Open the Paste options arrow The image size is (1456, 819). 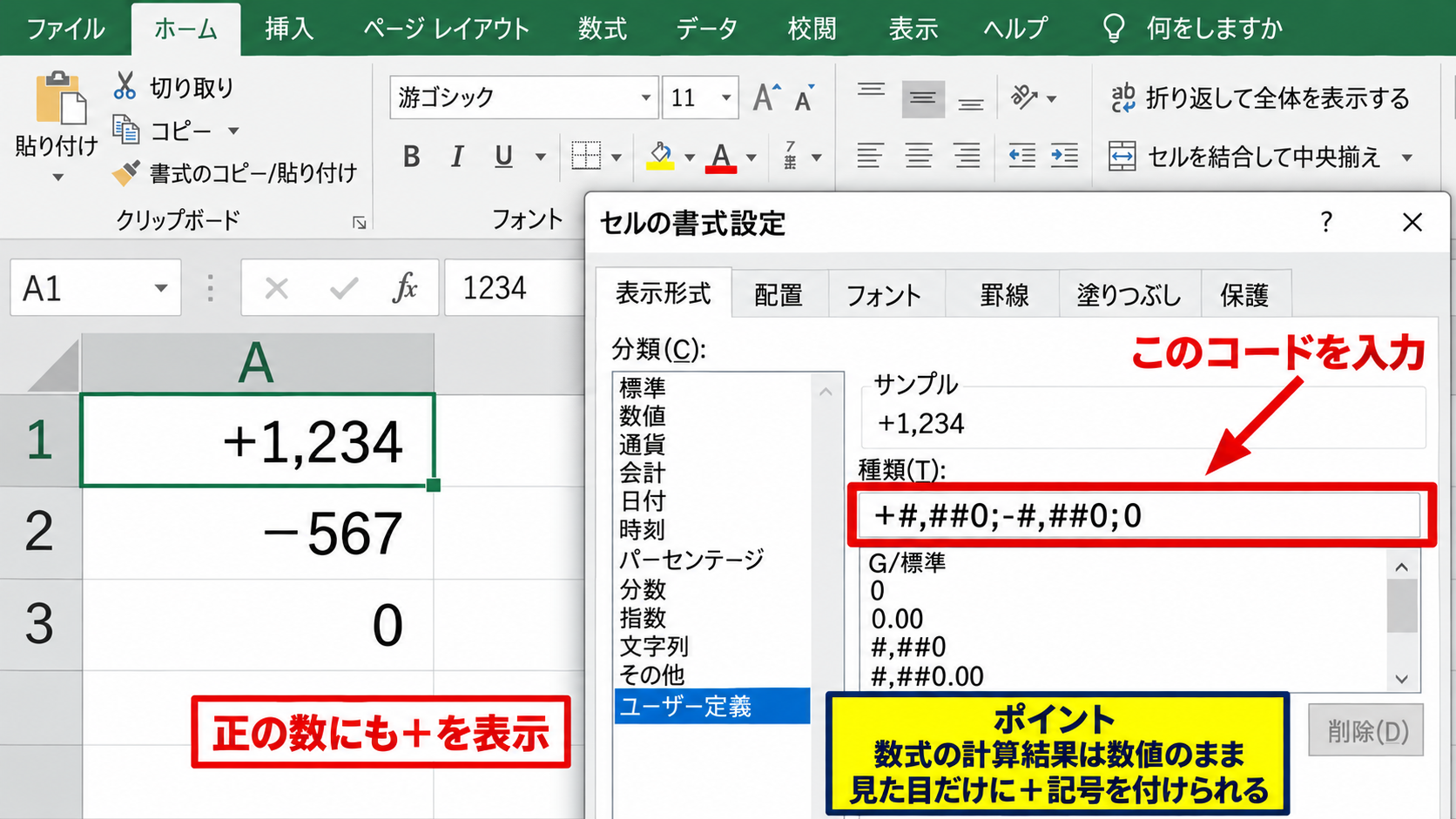click(57, 178)
